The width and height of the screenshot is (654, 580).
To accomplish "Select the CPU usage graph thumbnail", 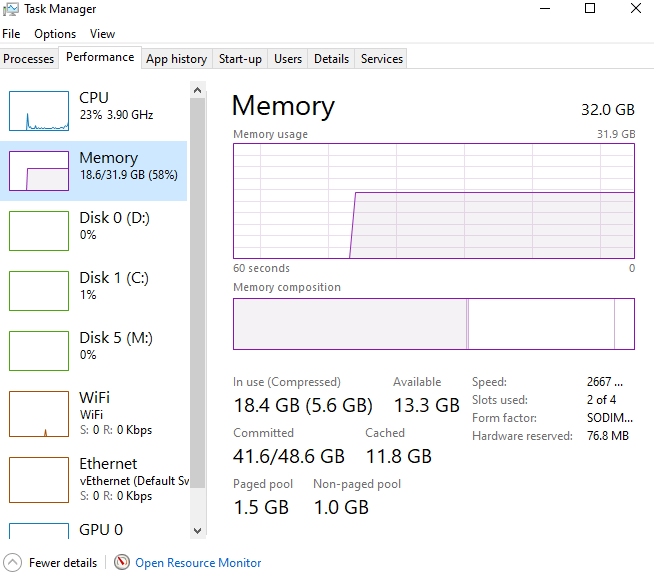I will [x=39, y=110].
